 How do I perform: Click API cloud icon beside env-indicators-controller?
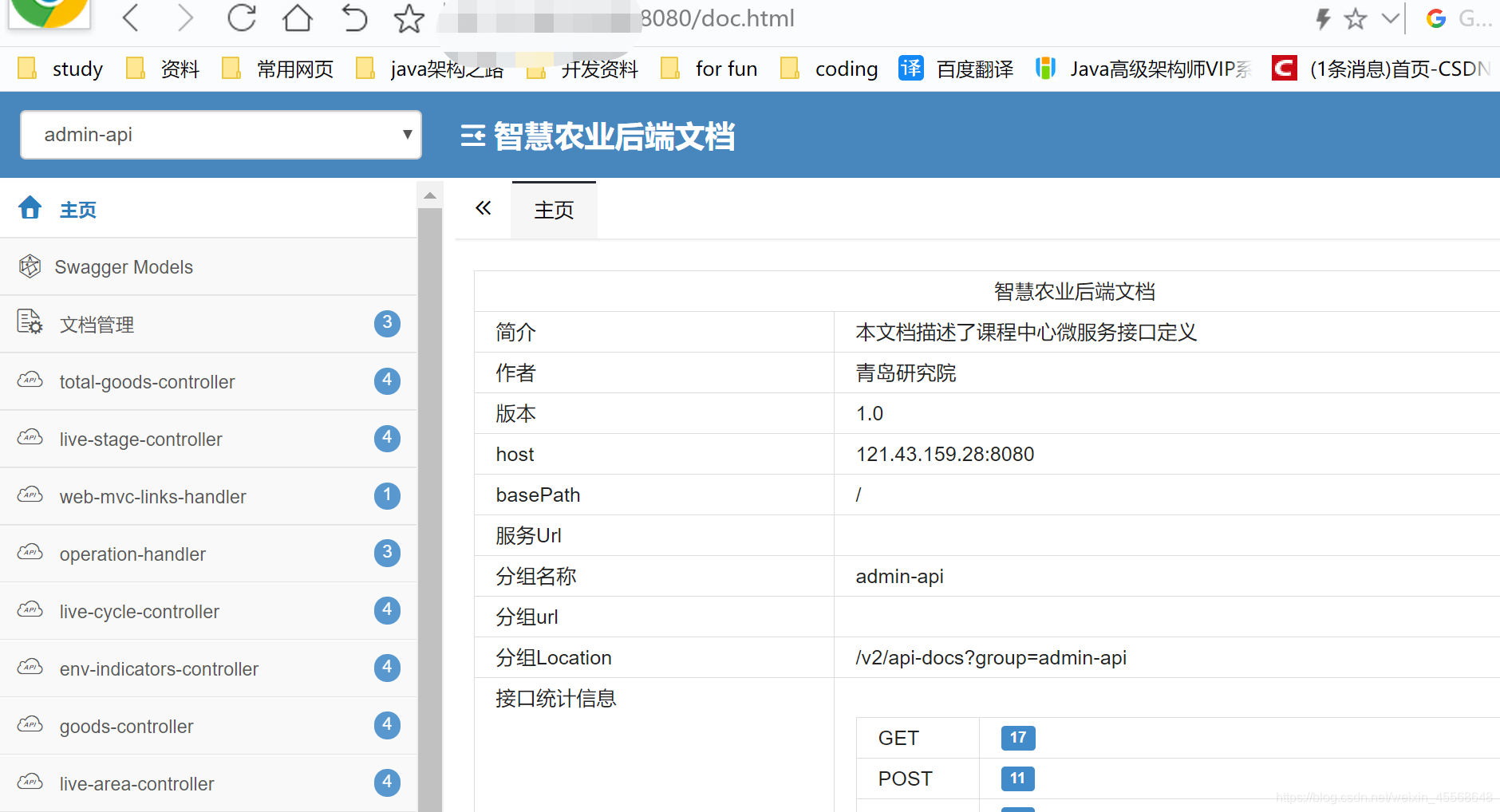[x=30, y=667]
